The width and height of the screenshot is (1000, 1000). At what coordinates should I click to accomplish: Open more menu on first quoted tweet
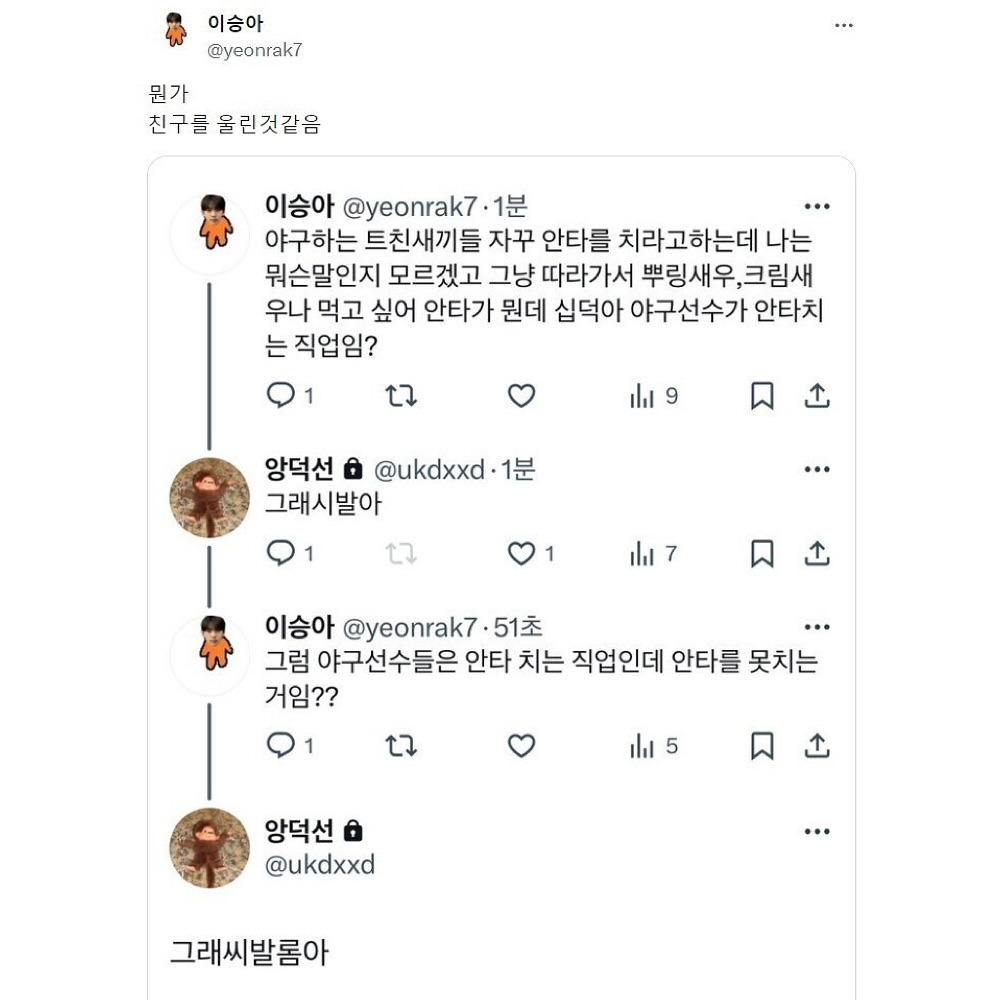click(x=817, y=207)
